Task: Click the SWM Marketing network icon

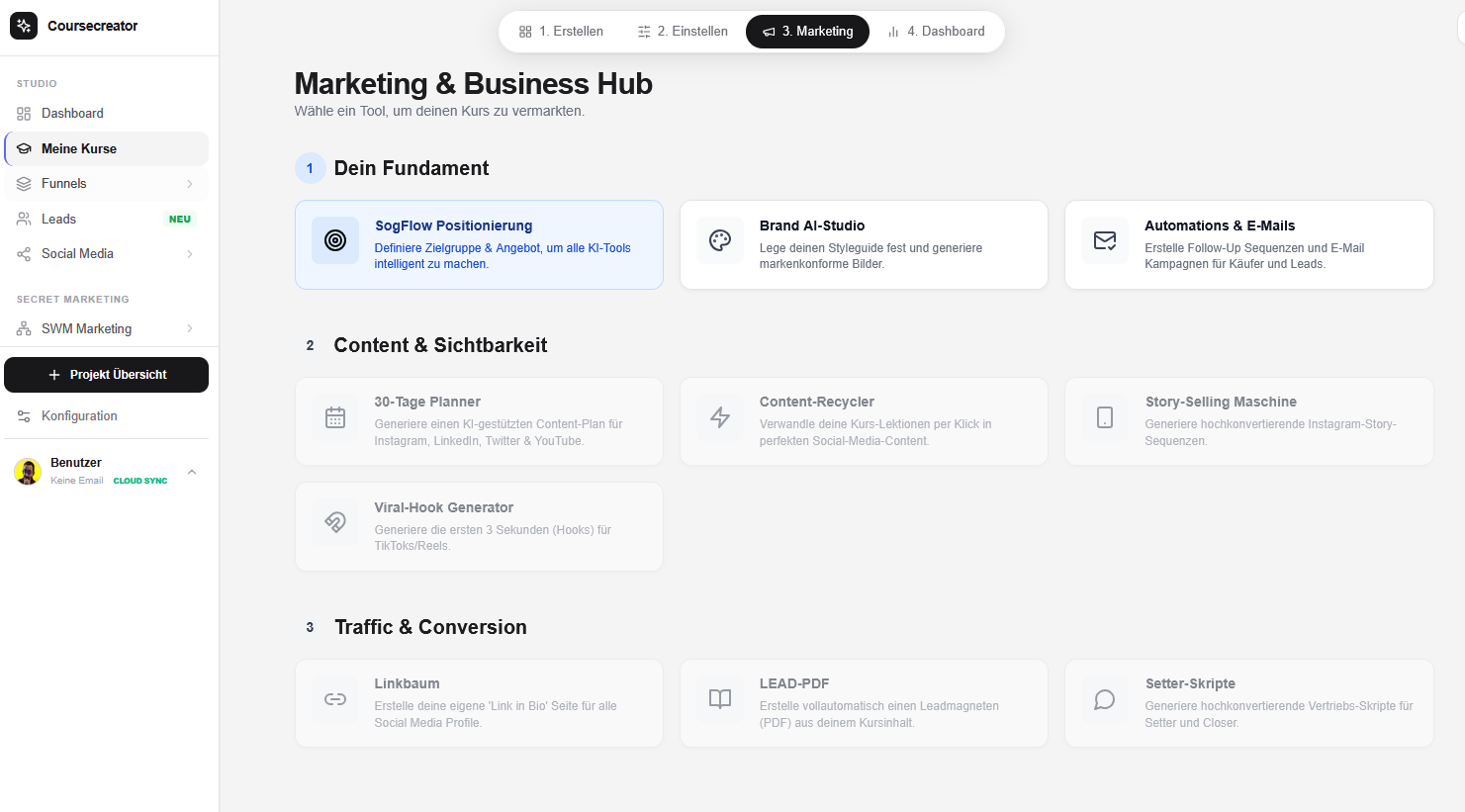Action: tap(24, 328)
